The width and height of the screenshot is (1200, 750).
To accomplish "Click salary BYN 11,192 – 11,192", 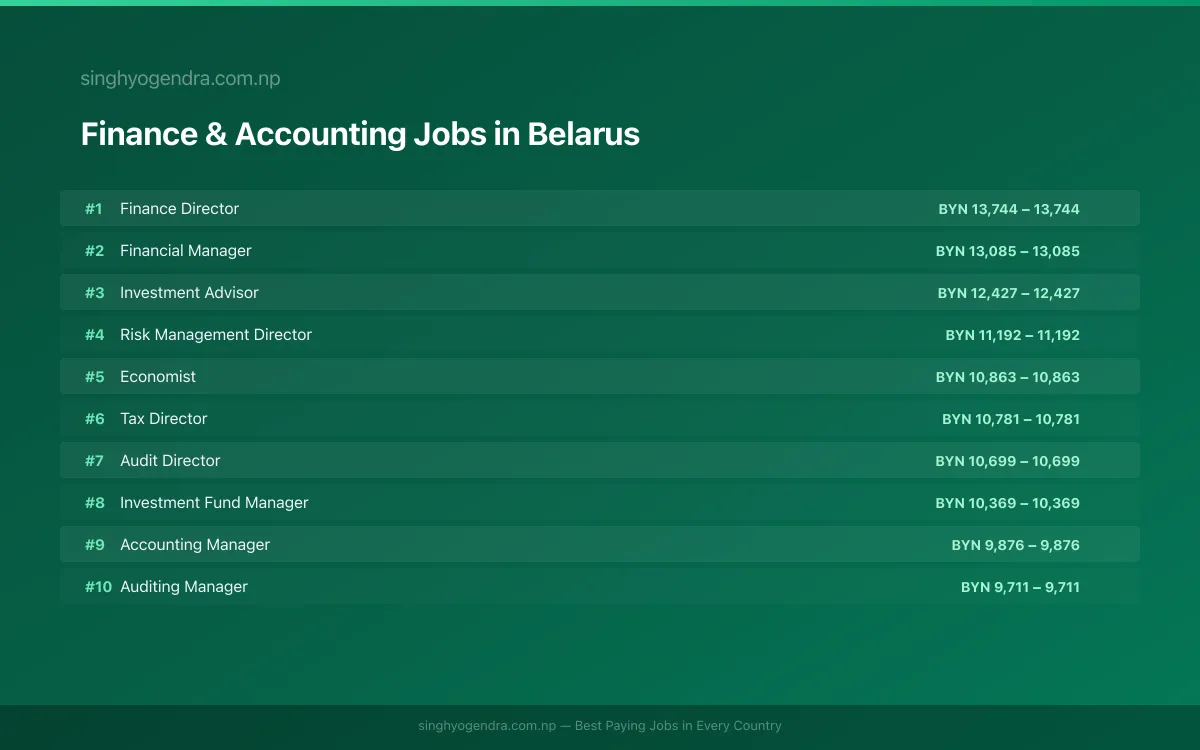I will (1013, 335).
